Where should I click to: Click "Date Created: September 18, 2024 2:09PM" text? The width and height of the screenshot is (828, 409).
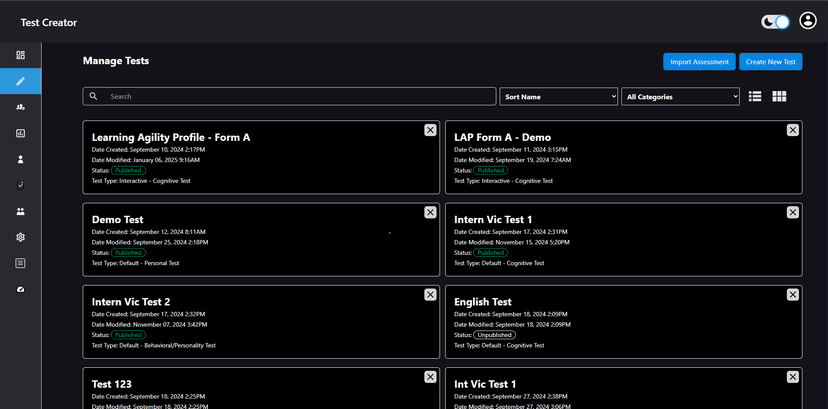(511, 315)
